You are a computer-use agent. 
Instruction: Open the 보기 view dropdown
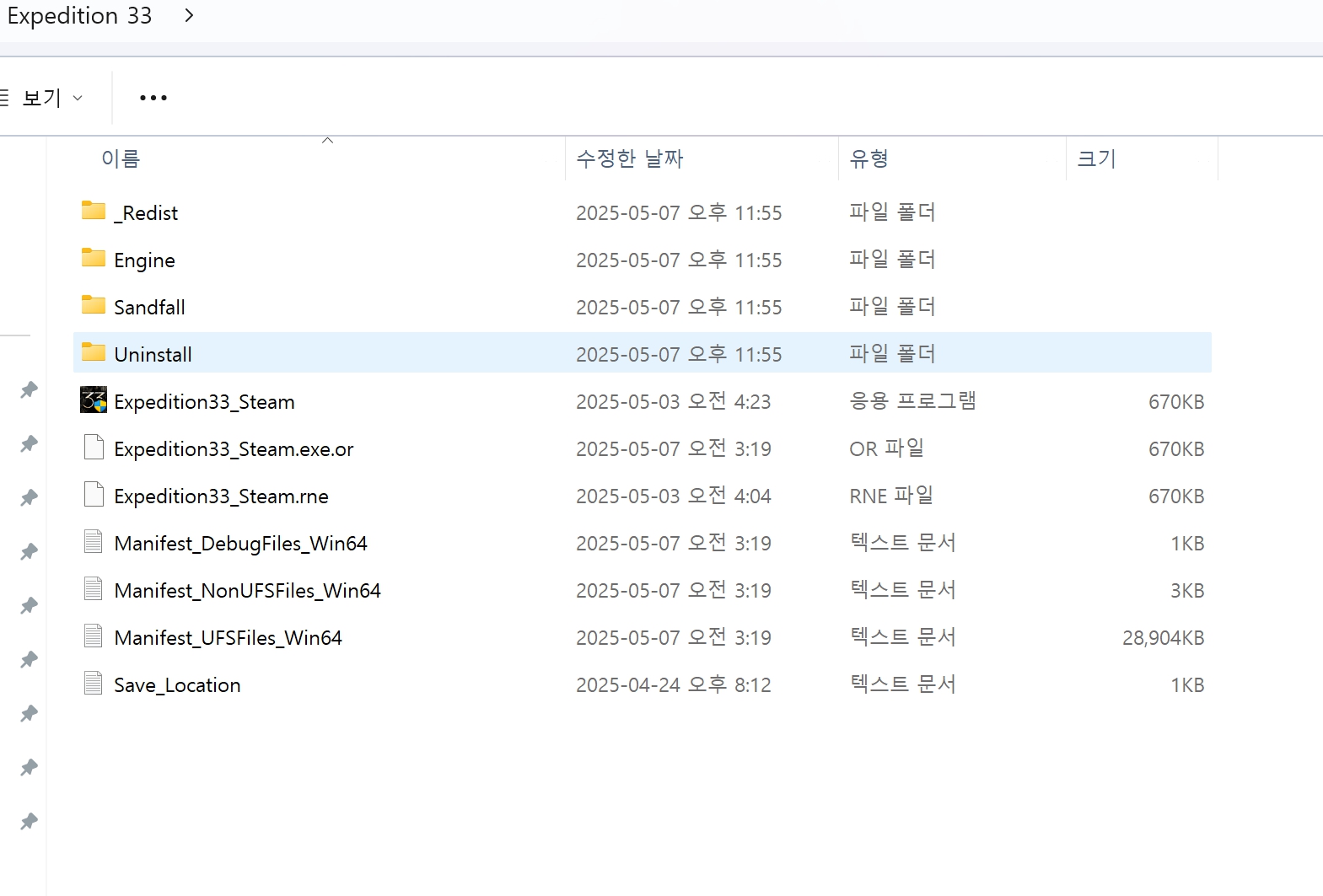point(44,98)
